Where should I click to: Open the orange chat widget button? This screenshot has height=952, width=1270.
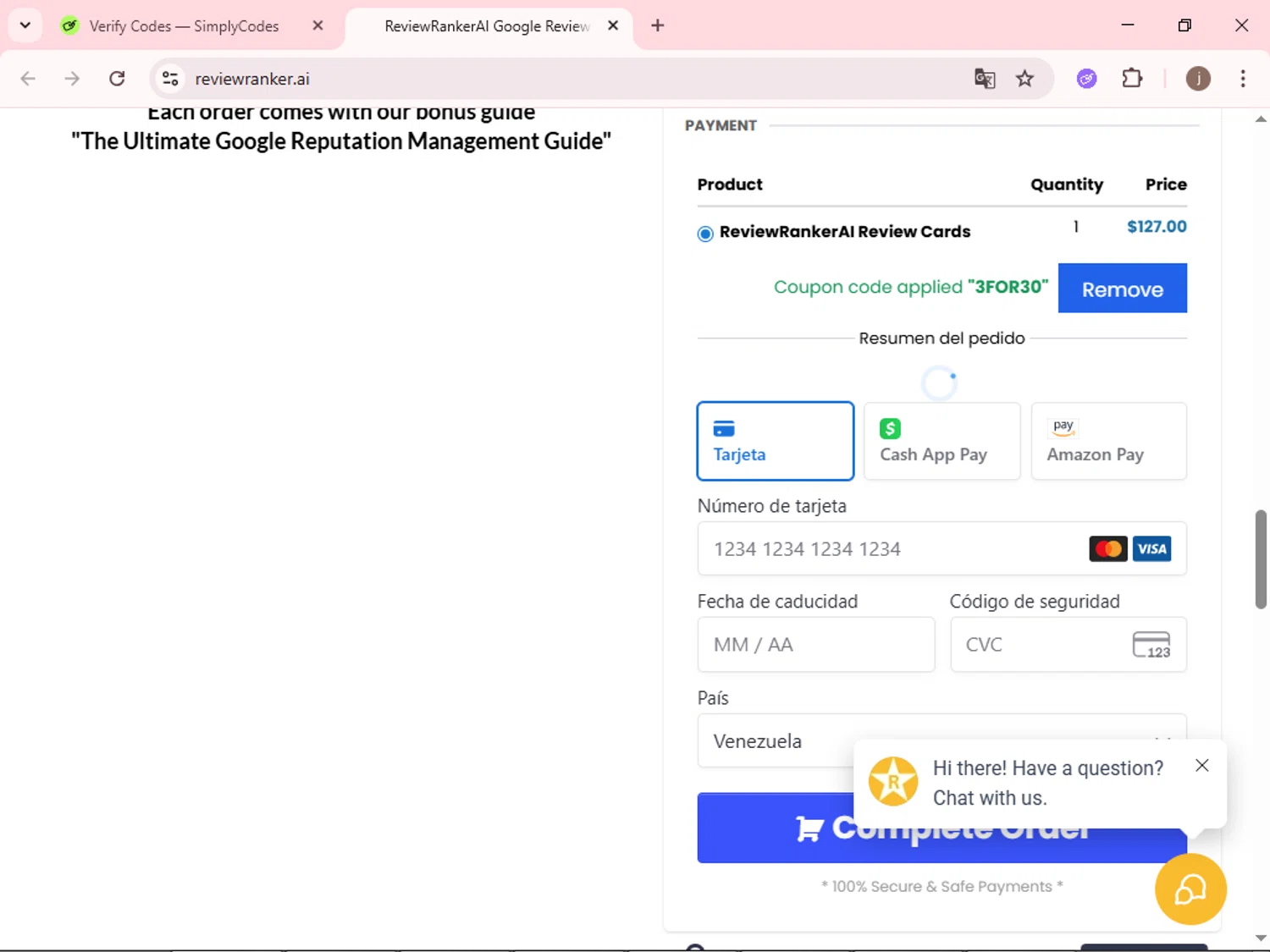1190,889
